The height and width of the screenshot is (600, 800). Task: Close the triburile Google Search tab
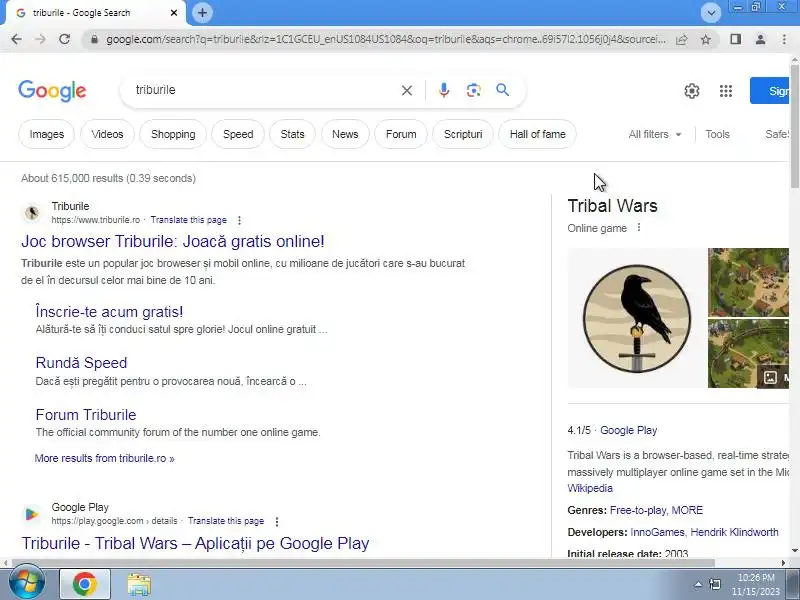174,13
